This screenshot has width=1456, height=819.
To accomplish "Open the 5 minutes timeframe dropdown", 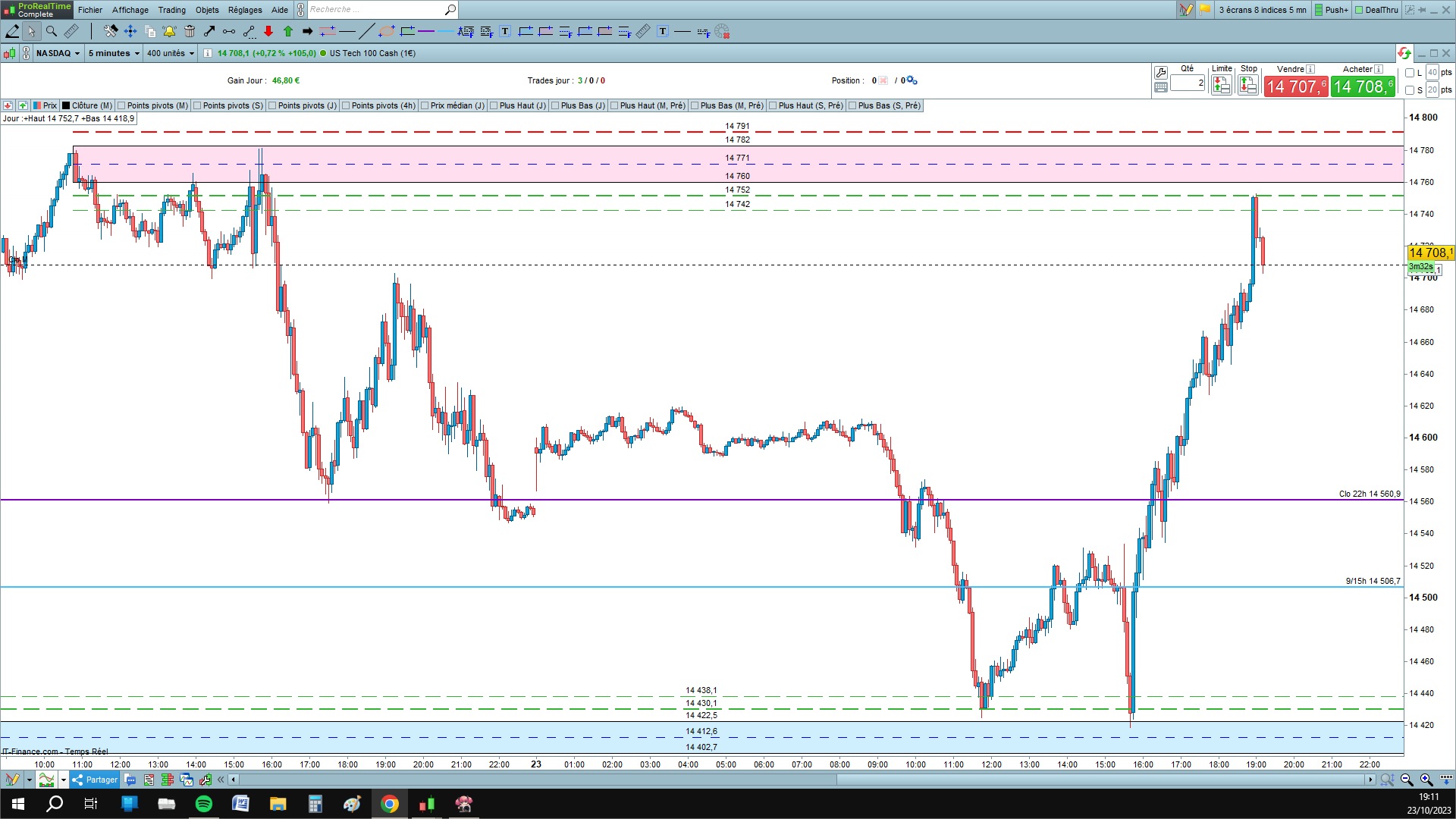I will (x=114, y=53).
